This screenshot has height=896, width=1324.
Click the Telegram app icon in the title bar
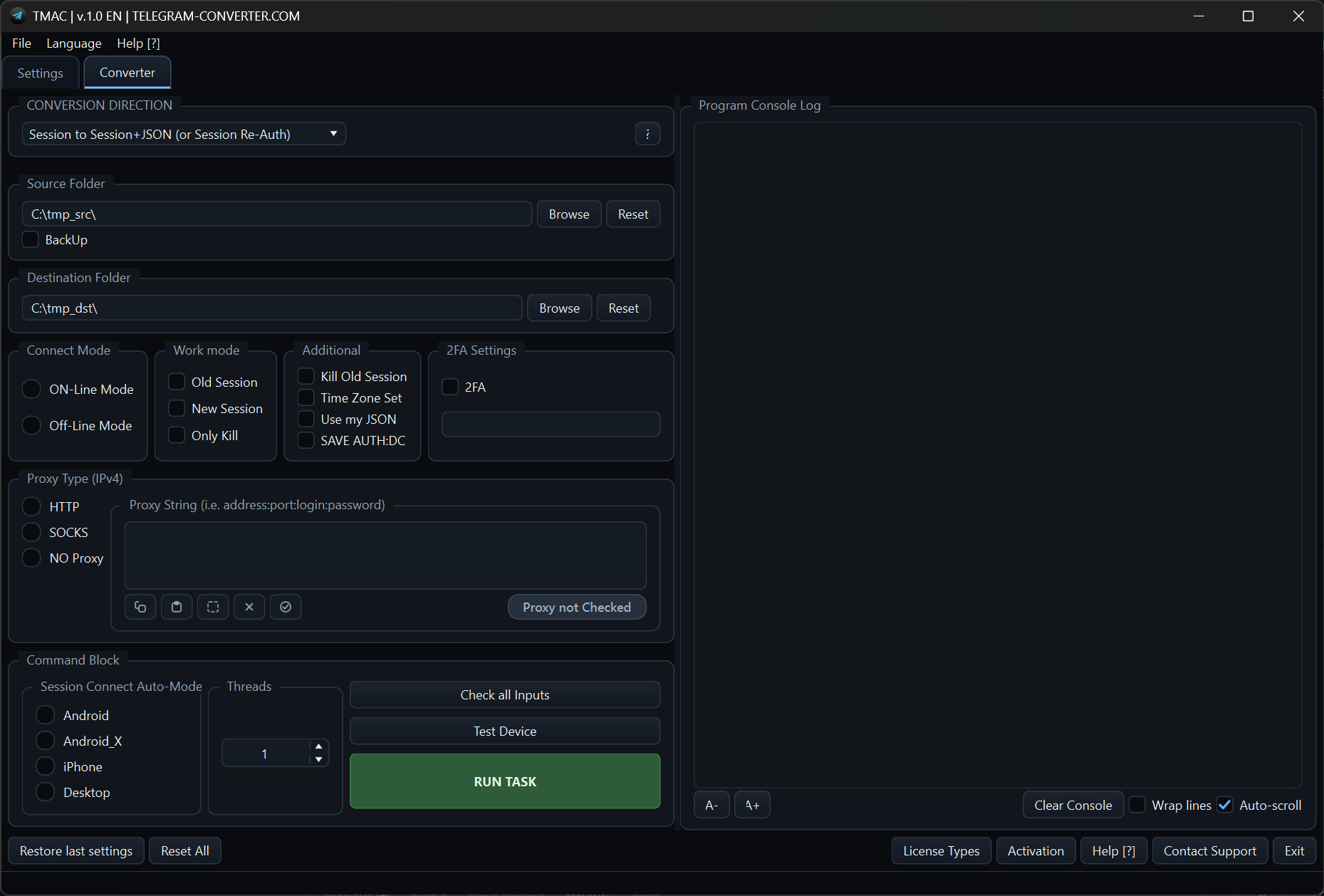pos(17,16)
